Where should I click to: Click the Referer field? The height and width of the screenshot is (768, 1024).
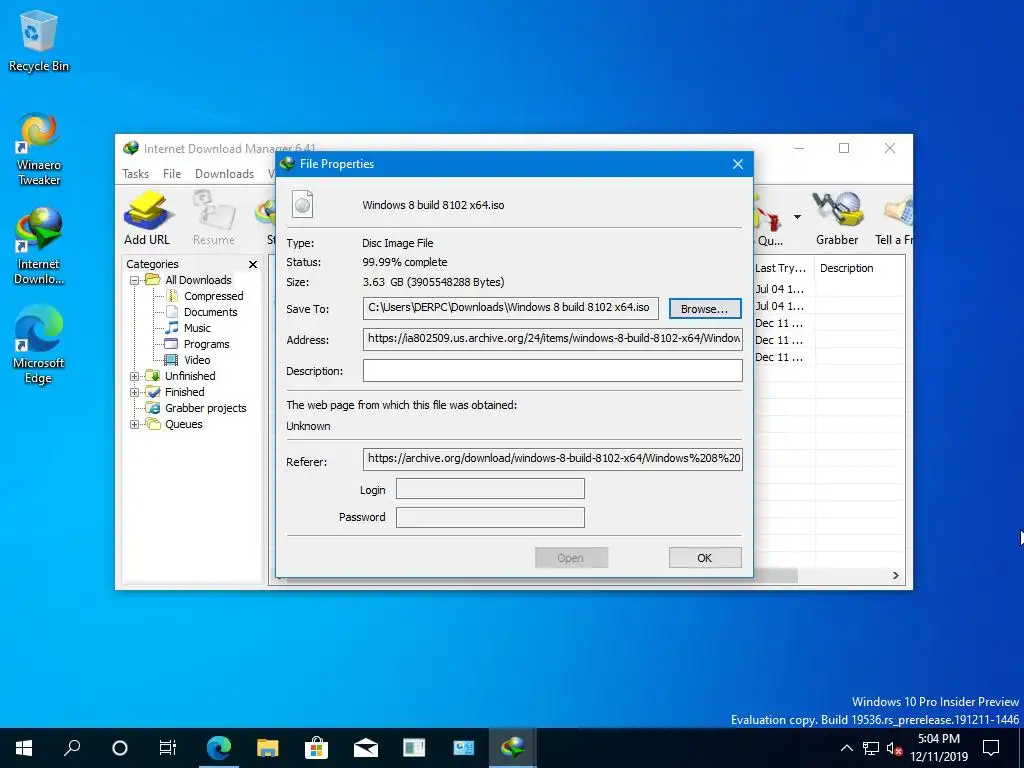point(552,459)
